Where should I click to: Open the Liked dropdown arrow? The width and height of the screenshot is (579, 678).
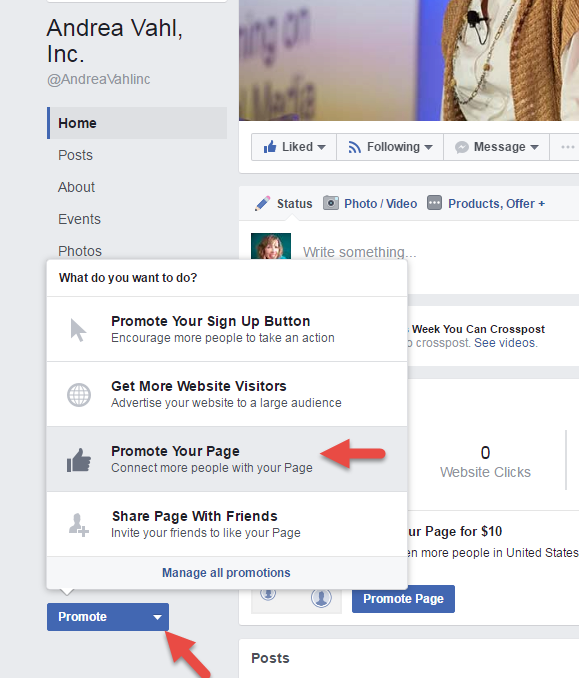[x=321, y=147]
